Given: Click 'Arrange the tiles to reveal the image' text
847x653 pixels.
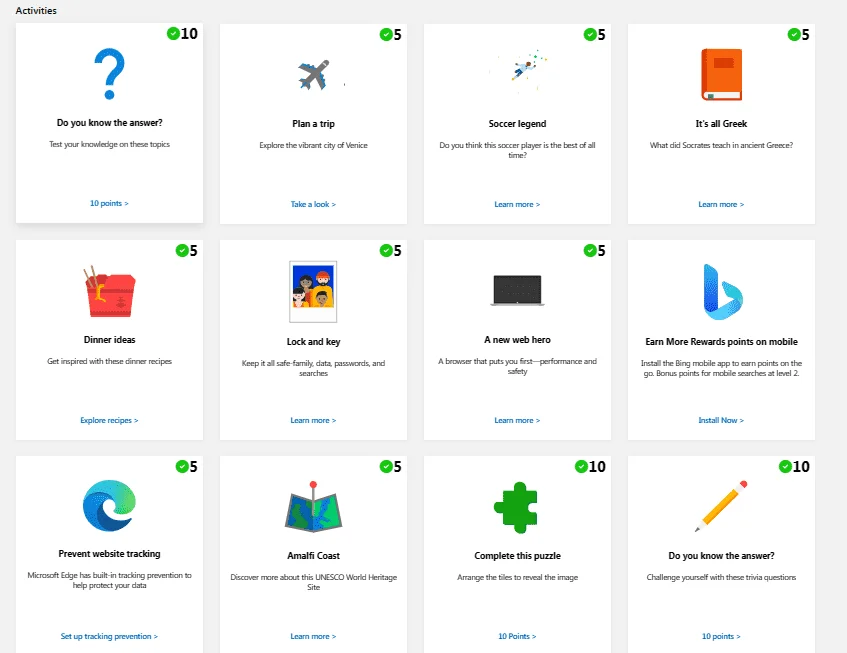Looking at the screenshot, I should coord(517,577).
